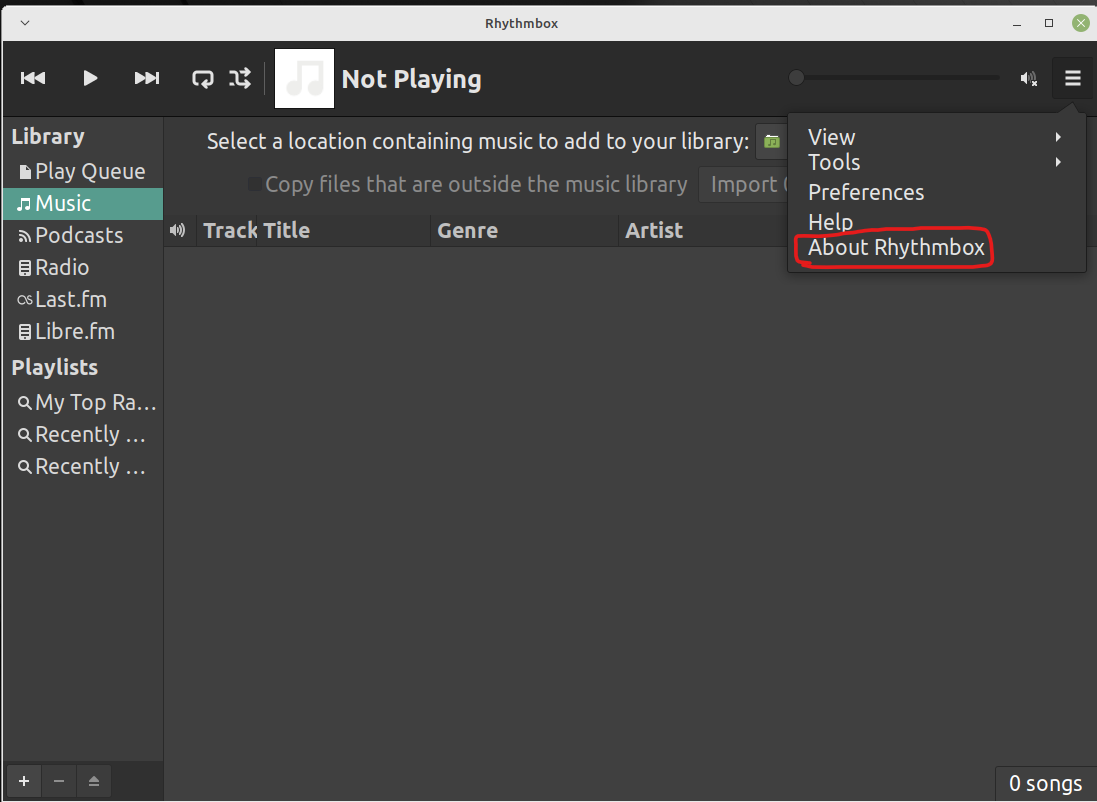Open the second Recently playlist
1097x802 pixels.
[x=83, y=467]
